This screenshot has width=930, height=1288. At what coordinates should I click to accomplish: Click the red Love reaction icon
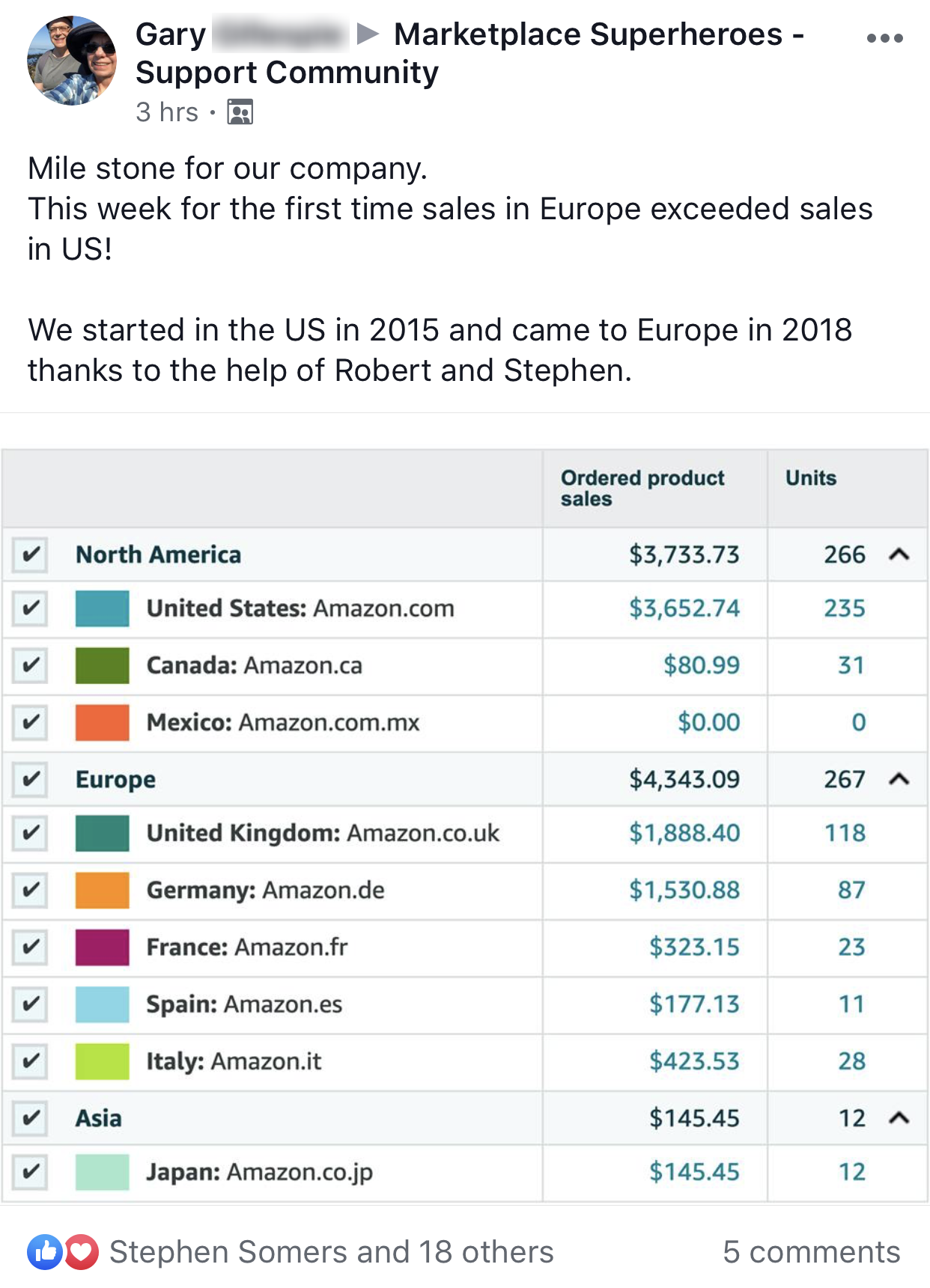(x=82, y=1251)
